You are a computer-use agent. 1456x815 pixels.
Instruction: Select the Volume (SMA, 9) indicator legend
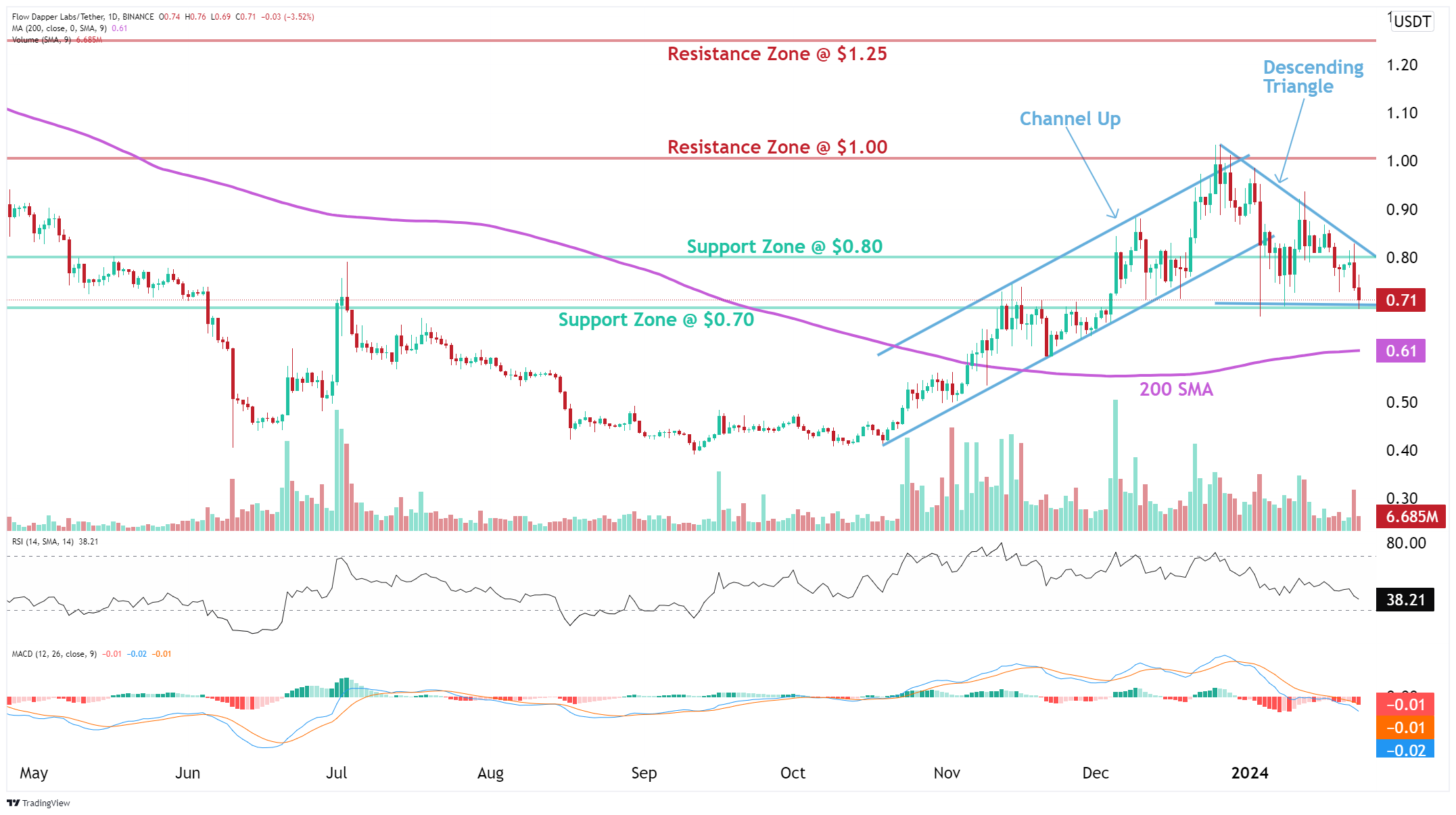coord(43,41)
